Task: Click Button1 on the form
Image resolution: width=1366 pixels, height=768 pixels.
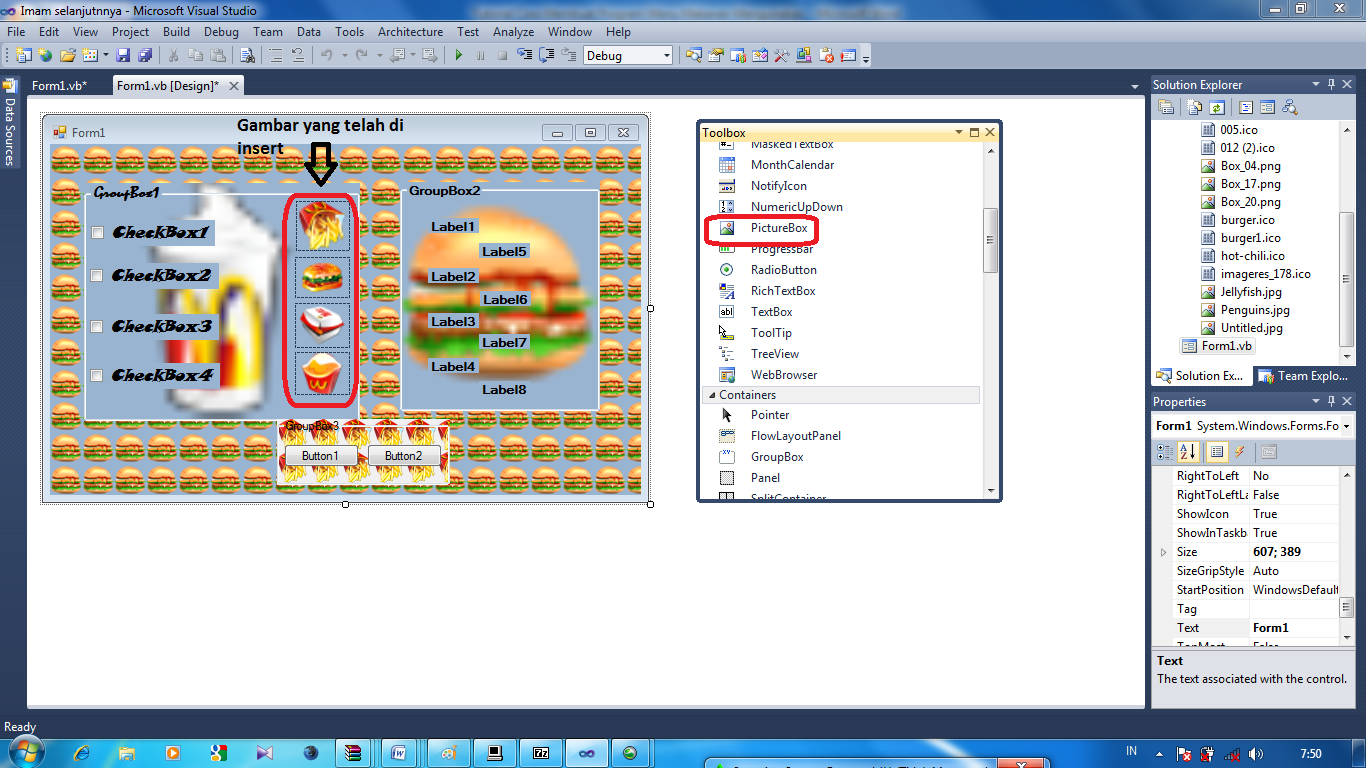Action: [x=320, y=456]
